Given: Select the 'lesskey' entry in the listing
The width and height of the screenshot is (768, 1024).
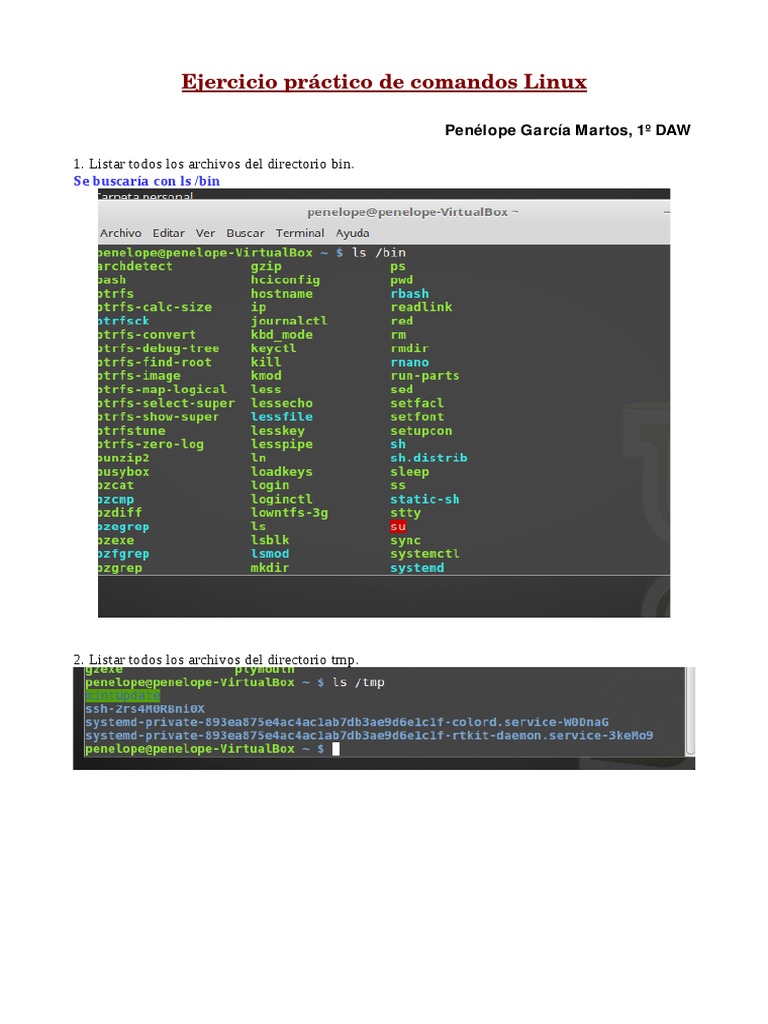Looking at the screenshot, I should pyautogui.click(x=278, y=431).
